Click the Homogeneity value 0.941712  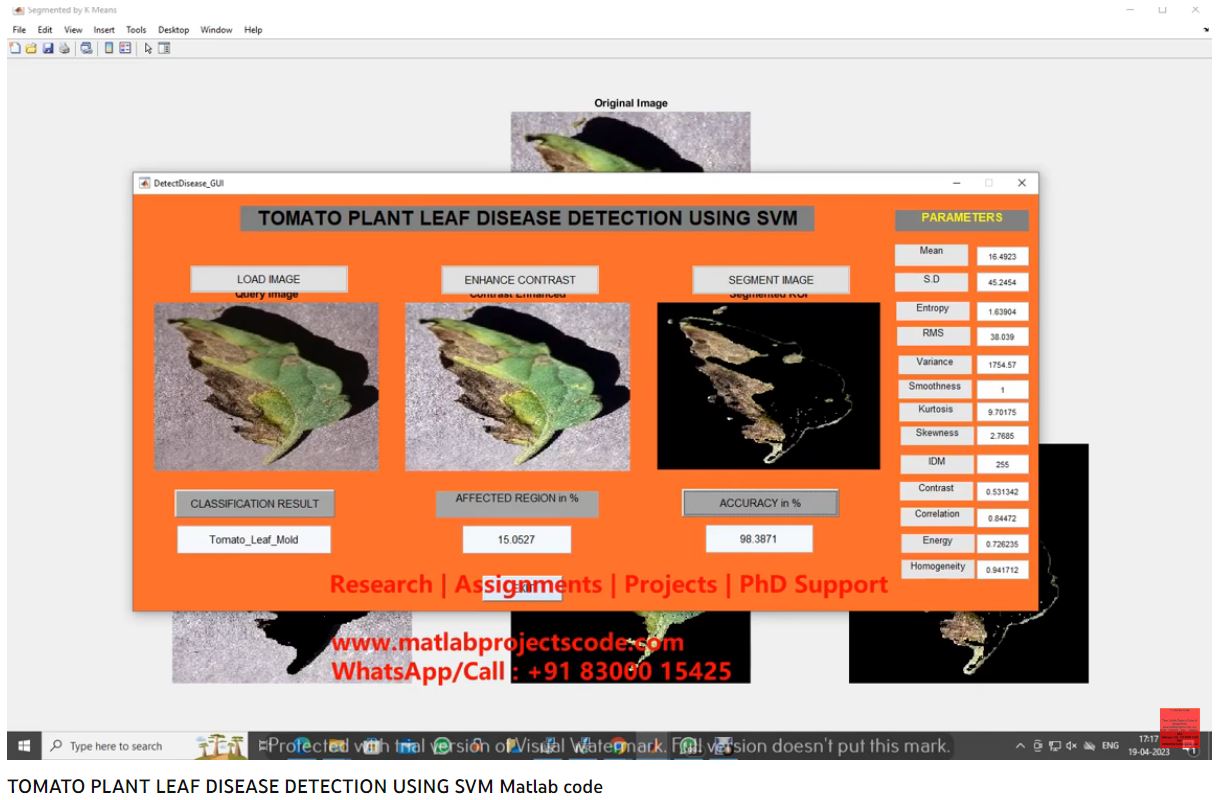[x=1002, y=570]
